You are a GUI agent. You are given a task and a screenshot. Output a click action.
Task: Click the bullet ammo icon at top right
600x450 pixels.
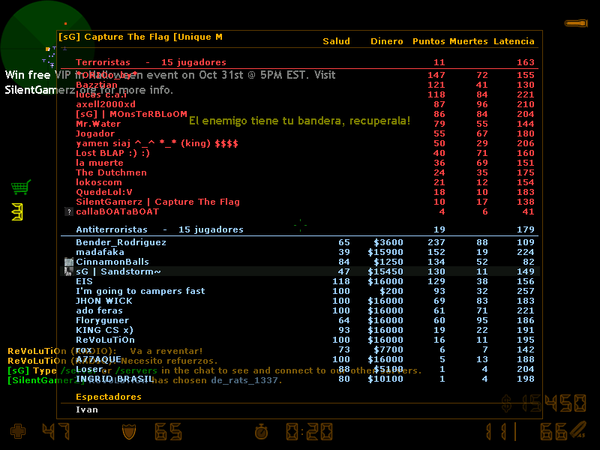[x=576, y=23]
